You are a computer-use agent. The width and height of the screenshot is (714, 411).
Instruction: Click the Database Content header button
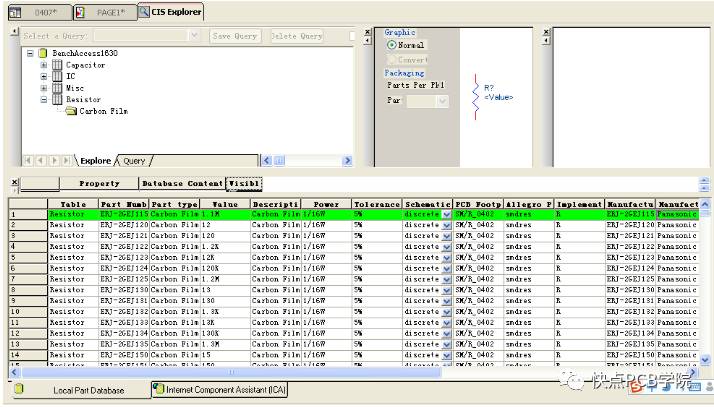pos(182,183)
